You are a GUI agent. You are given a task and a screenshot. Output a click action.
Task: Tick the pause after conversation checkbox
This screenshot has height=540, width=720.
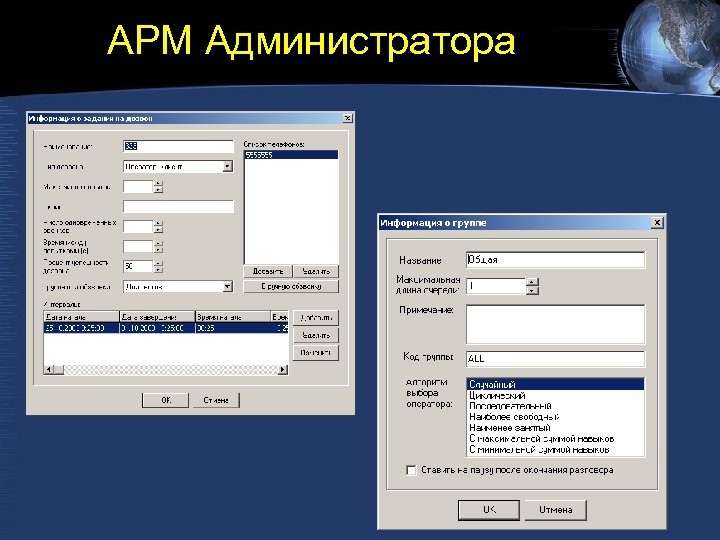coord(411,470)
